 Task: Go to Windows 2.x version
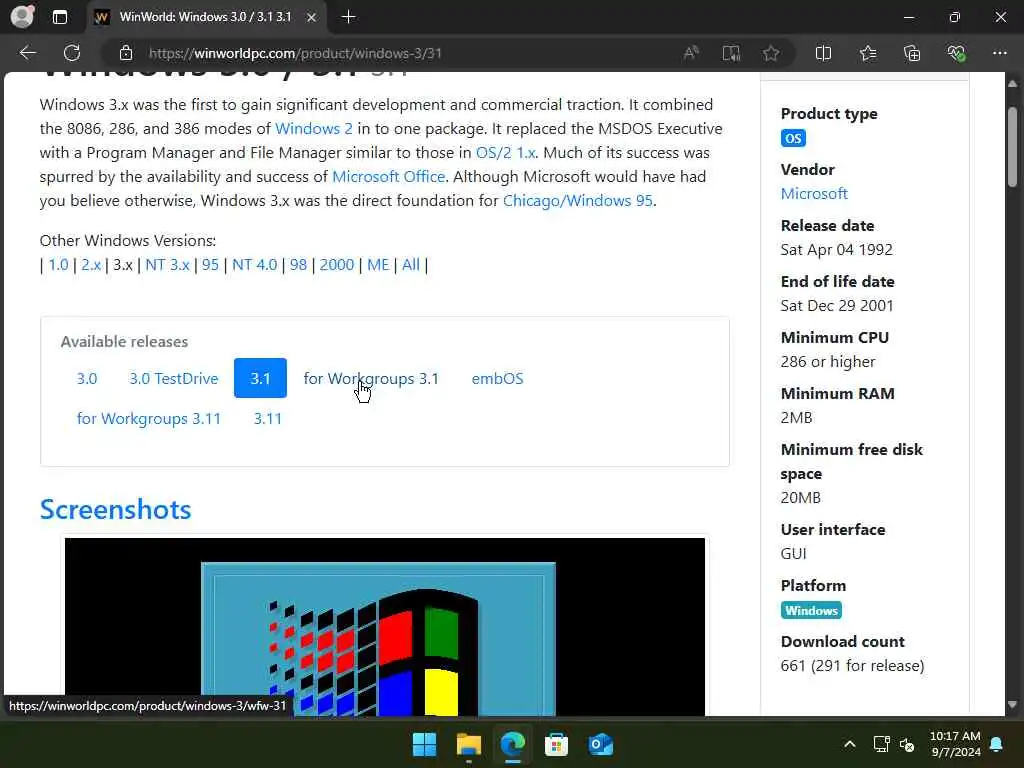[x=91, y=264]
